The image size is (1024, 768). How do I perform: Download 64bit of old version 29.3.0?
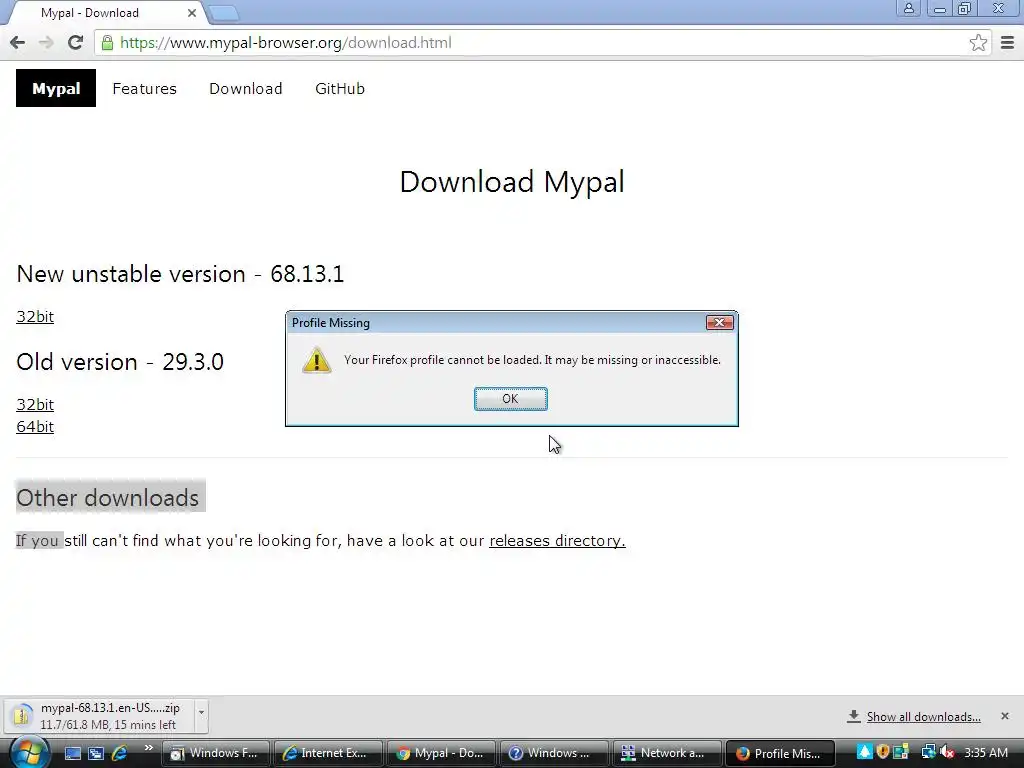pyautogui.click(x=35, y=426)
